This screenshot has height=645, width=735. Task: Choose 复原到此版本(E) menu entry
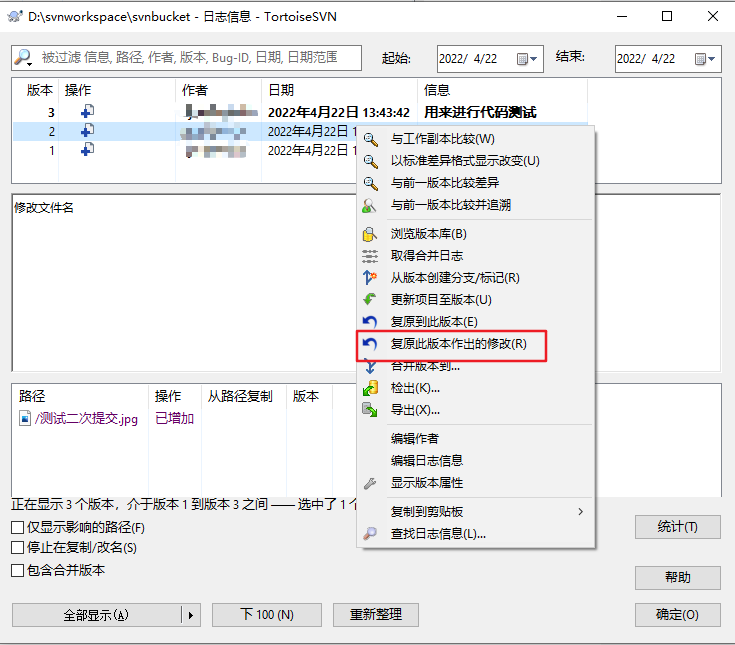(x=476, y=322)
